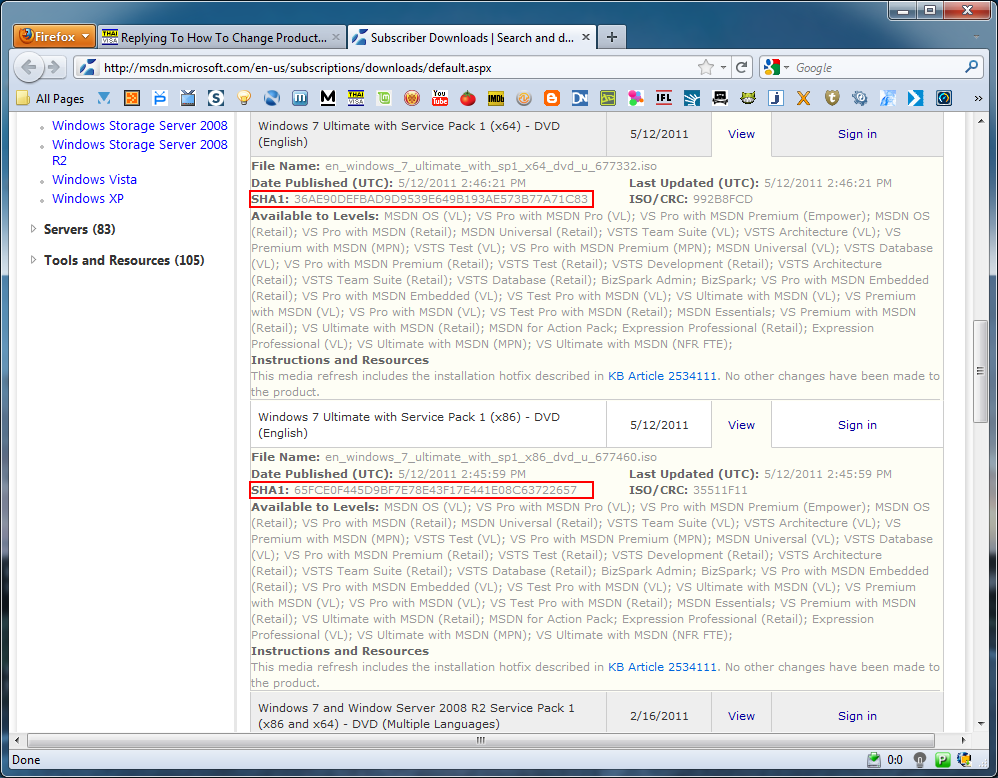Click the vertical scrollbar thumb

click(980, 371)
